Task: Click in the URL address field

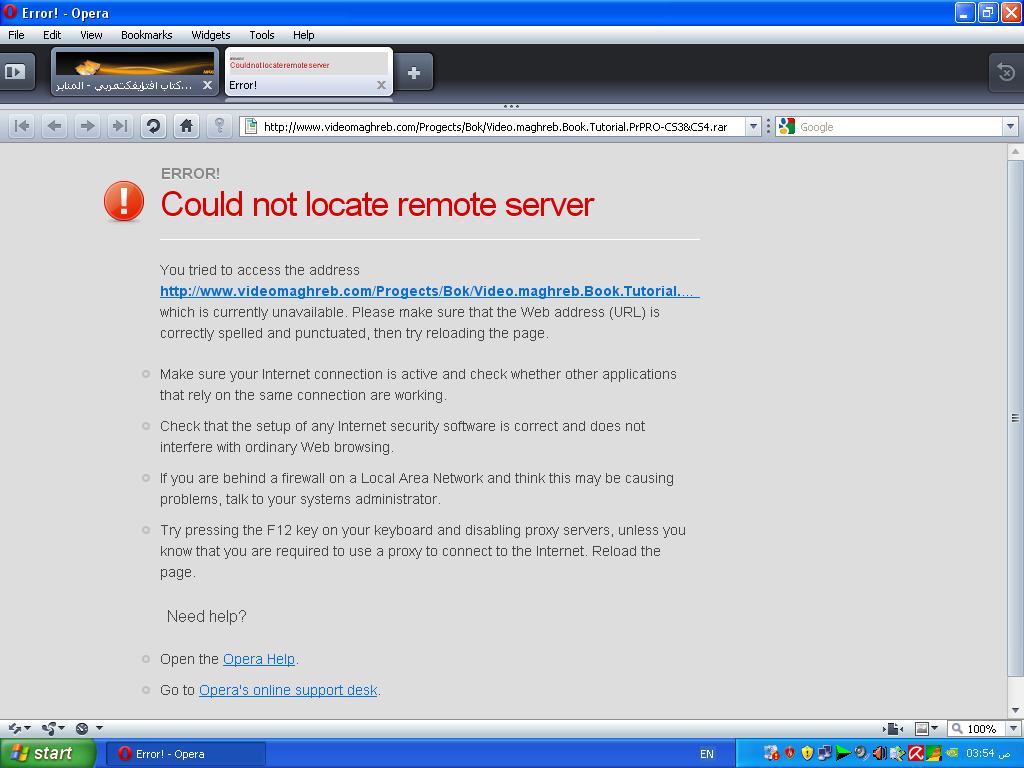Action: coord(501,127)
